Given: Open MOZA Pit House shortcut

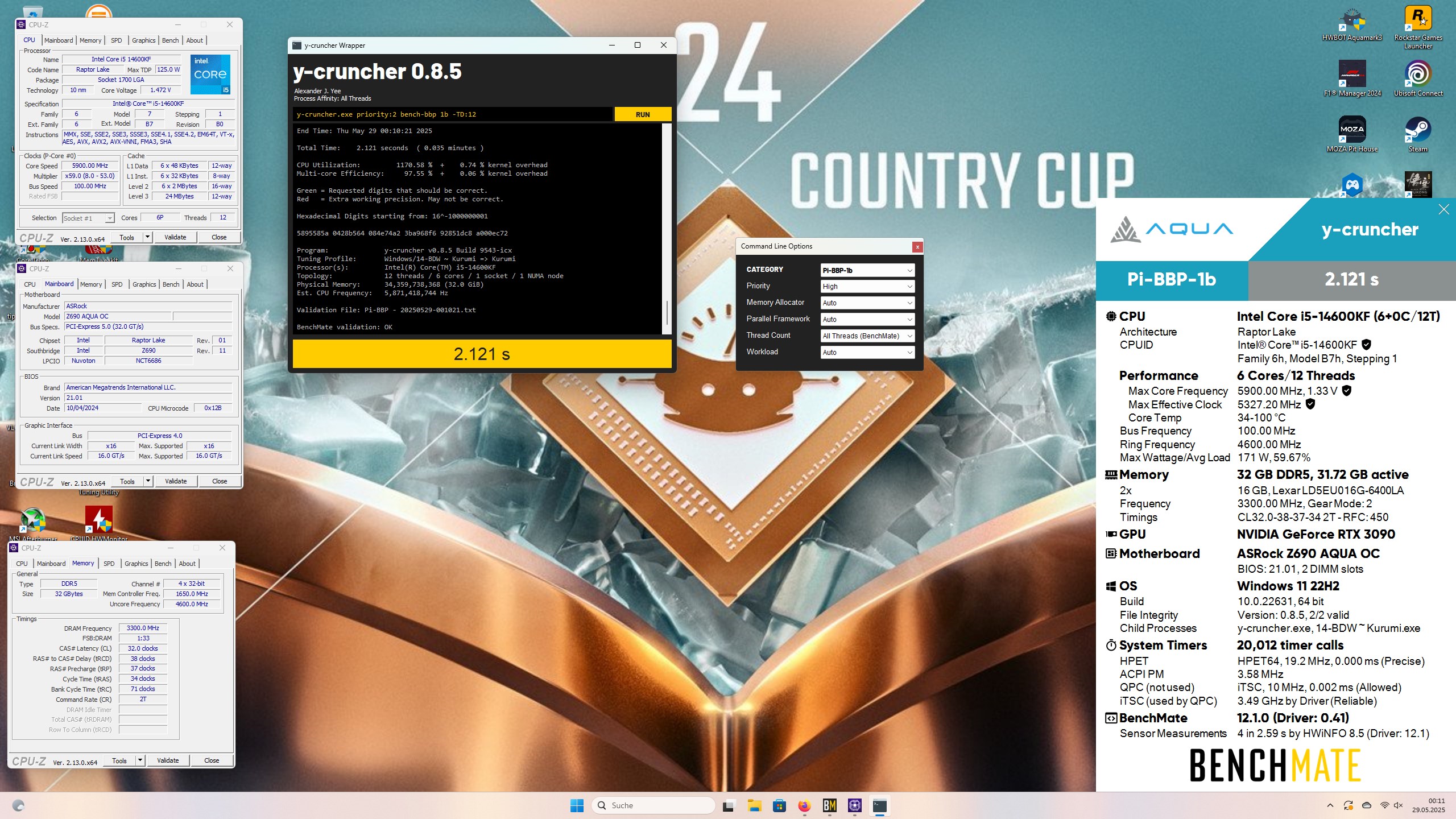Looking at the screenshot, I should (x=1352, y=134).
